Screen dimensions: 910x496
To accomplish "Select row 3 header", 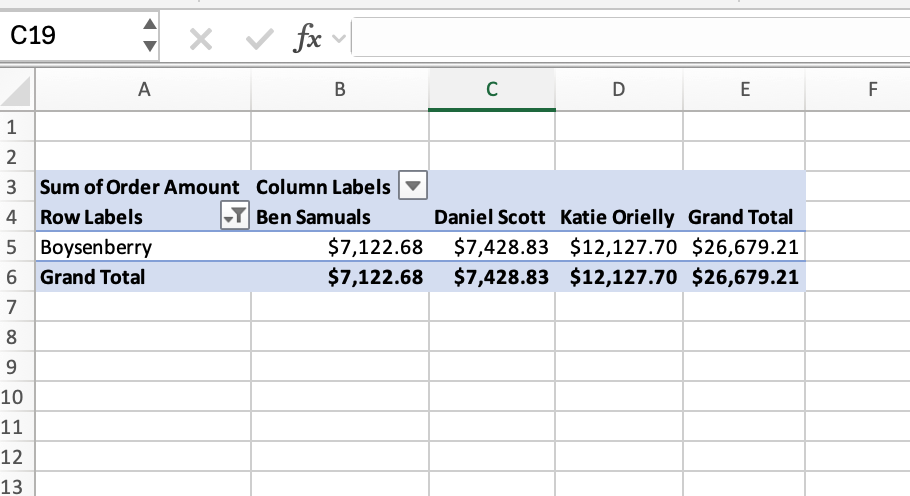I will [x=17, y=187].
